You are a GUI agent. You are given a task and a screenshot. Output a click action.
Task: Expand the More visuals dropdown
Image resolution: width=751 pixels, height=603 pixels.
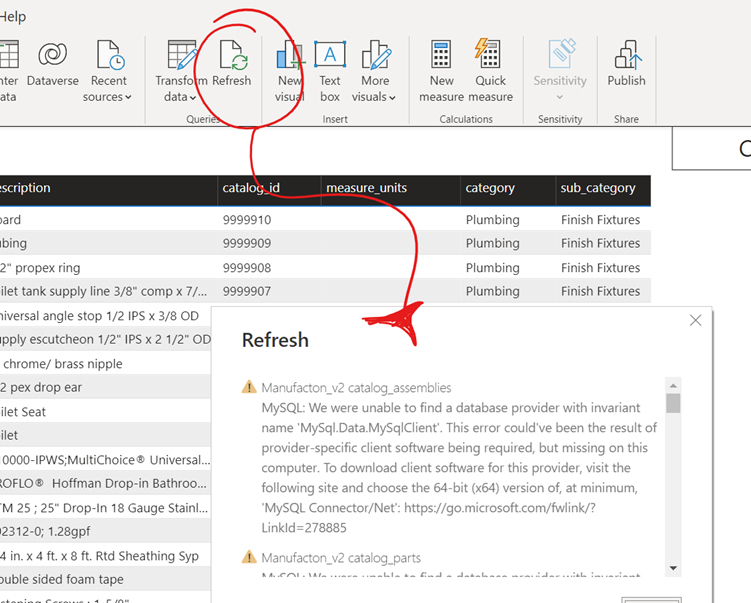(x=376, y=70)
